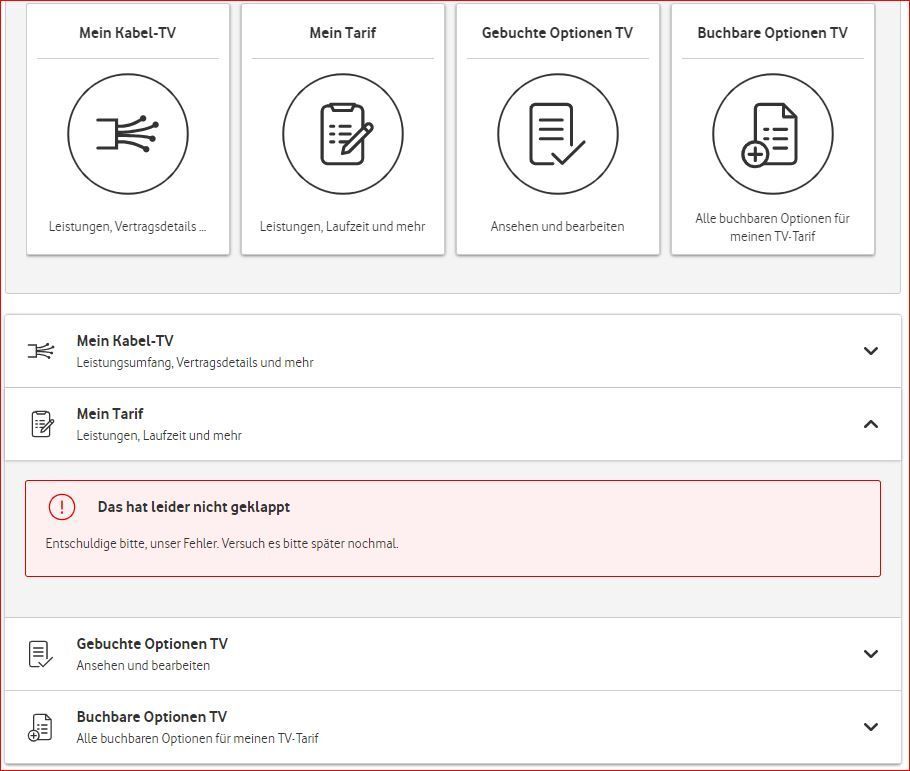Click the small checked document icon in the Gebuchte Optionen row
The height and width of the screenshot is (771, 910).
(x=41, y=654)
